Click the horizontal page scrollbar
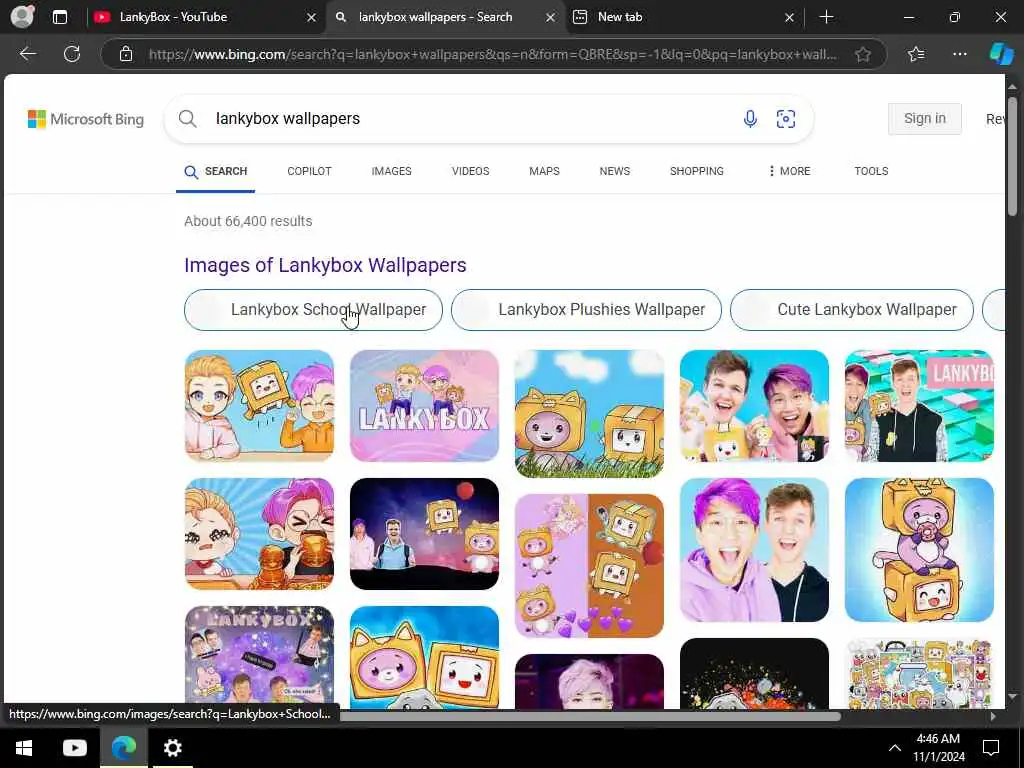The width and height of the screenshot is (1024, 768). [588, 716]
